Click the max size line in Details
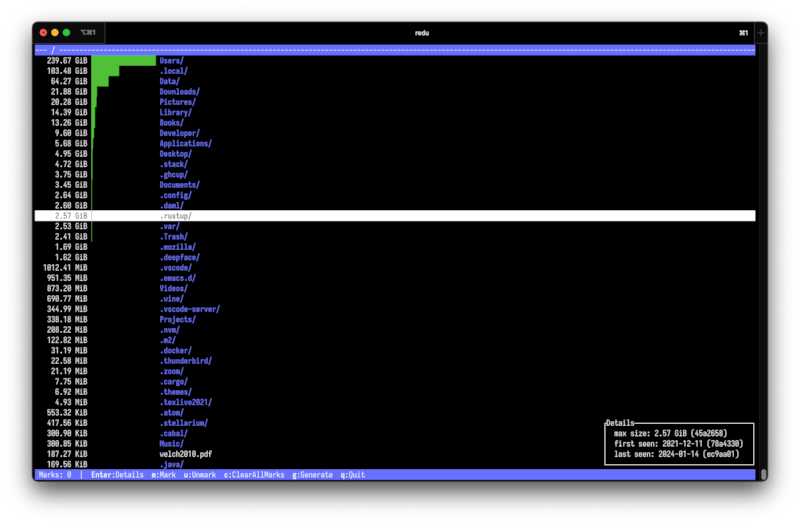The width and height of the screenshot is (800, 524). click(x=670, y=434)
